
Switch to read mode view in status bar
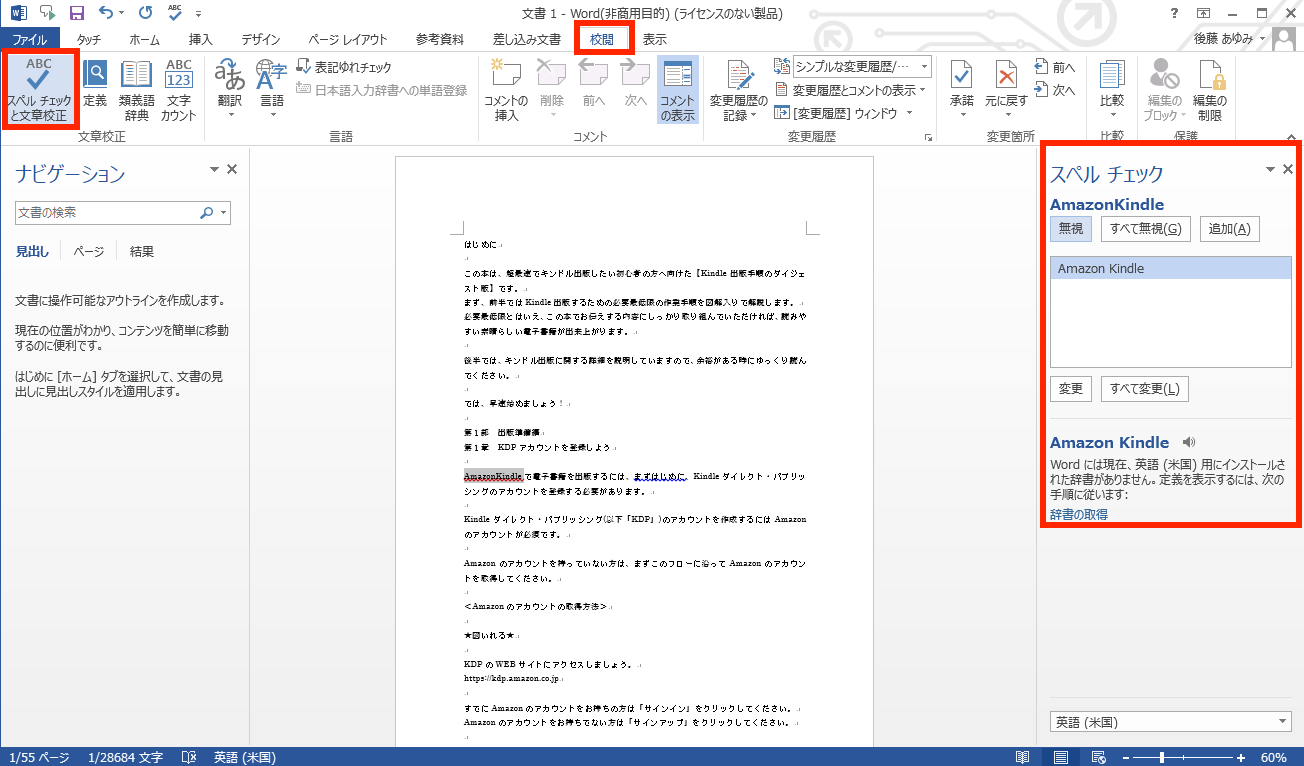[1023, 757]
